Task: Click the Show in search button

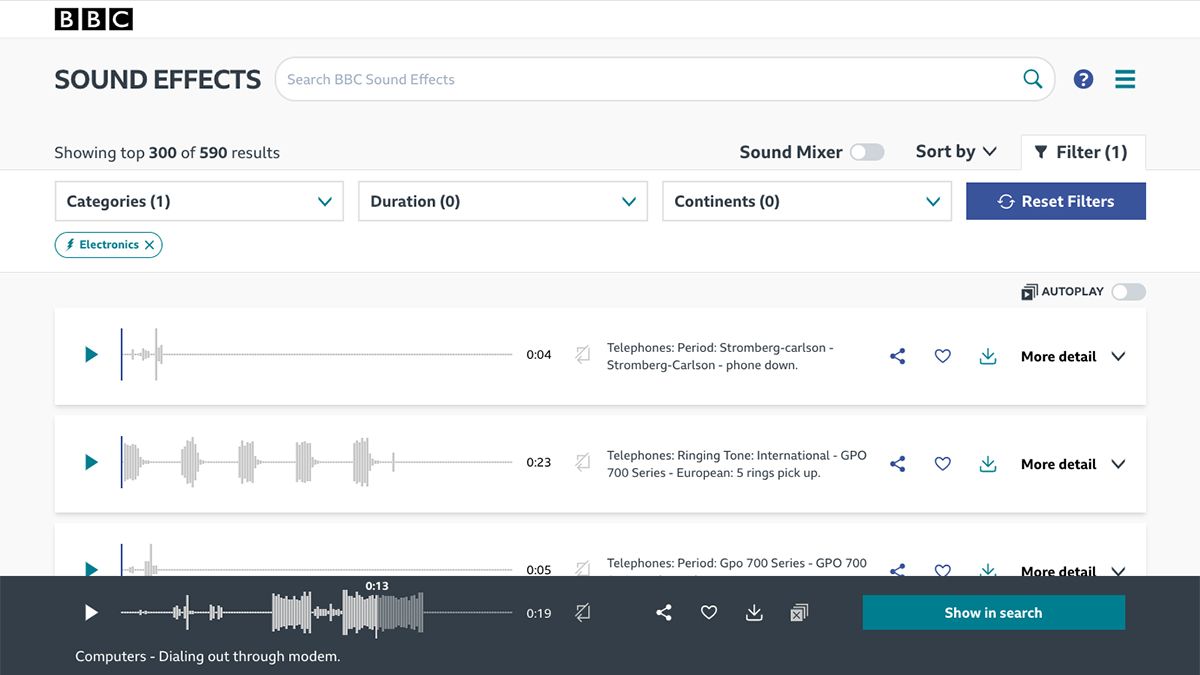Action: [x=993, y=612]
